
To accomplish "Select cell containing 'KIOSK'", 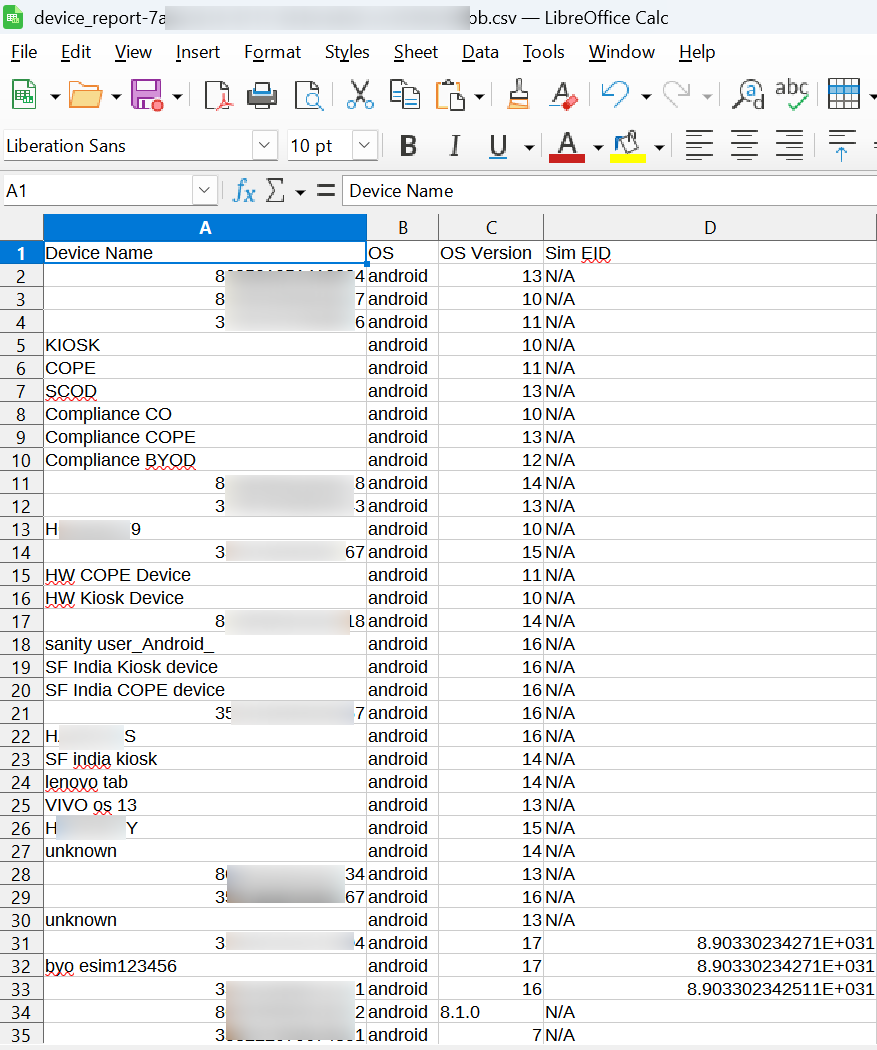I will tap(205, 345).
